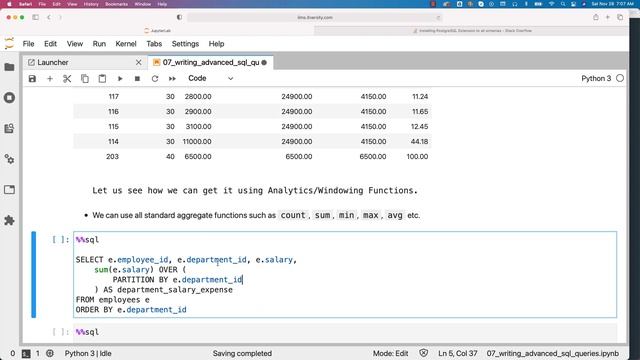
Task: Click the Jupyter logo
Action: pos(9,44)
